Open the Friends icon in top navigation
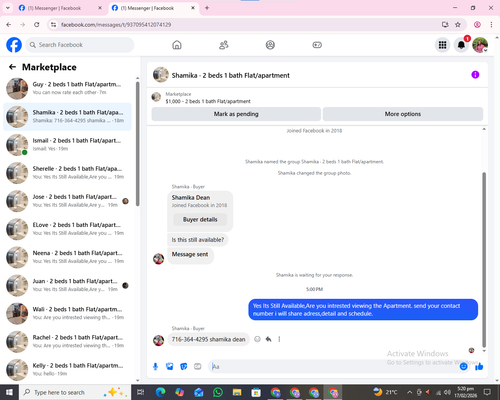This screenshot has height=400, width=500. pyautogui.click(x=223, y=45)
